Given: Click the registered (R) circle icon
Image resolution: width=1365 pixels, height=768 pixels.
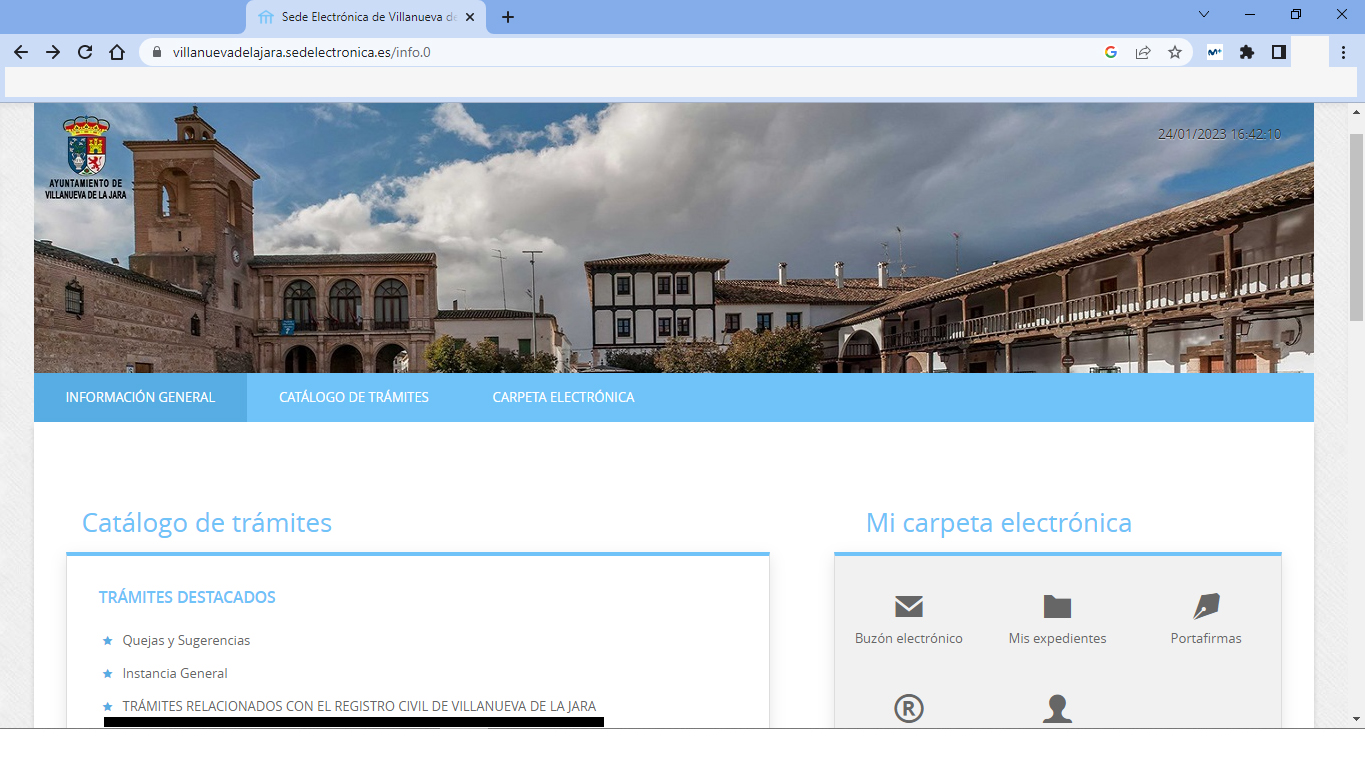Looking at the screenshot, I should (909, 709).
